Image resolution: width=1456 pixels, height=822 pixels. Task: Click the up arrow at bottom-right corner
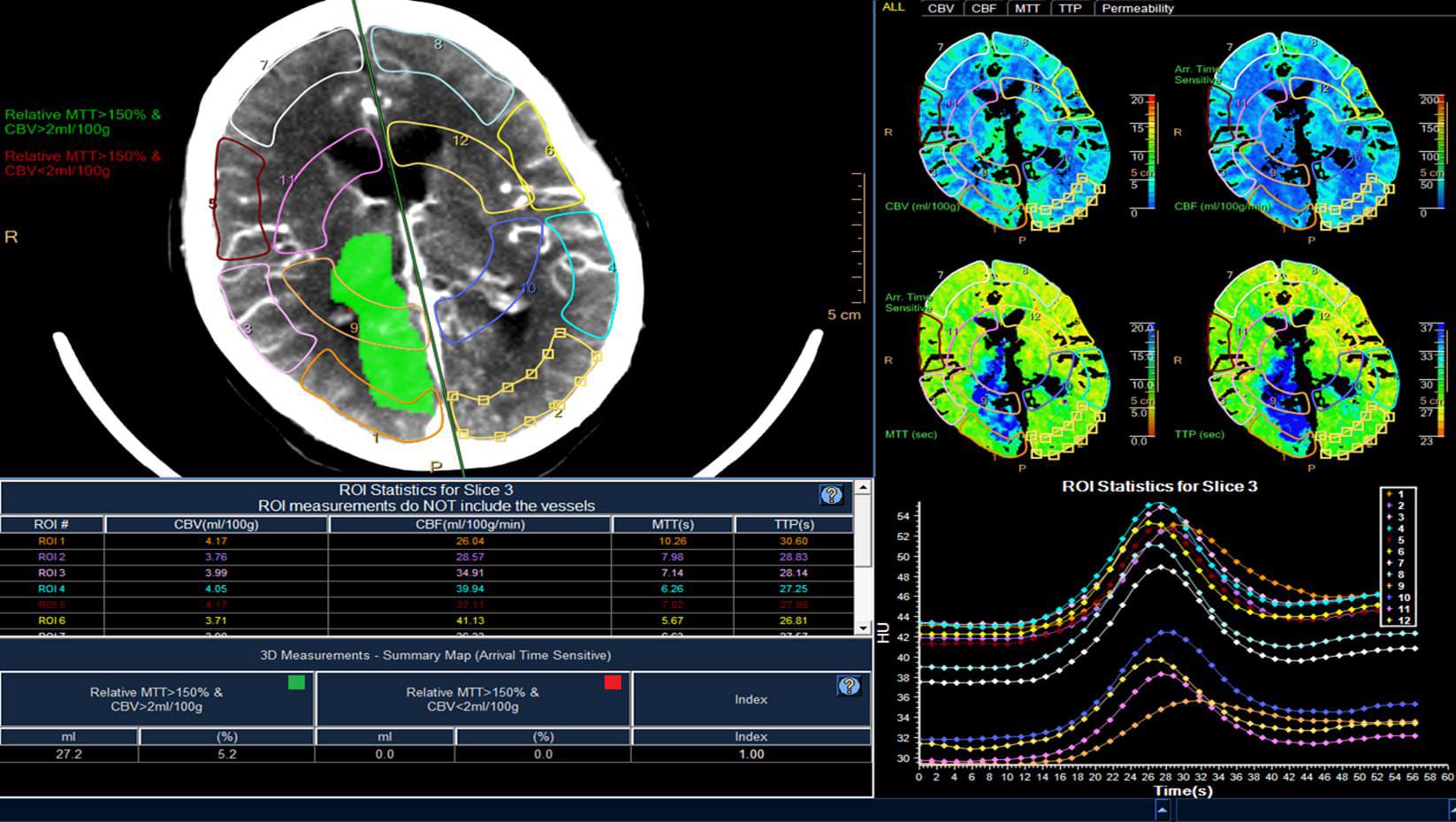(1449, 810)
